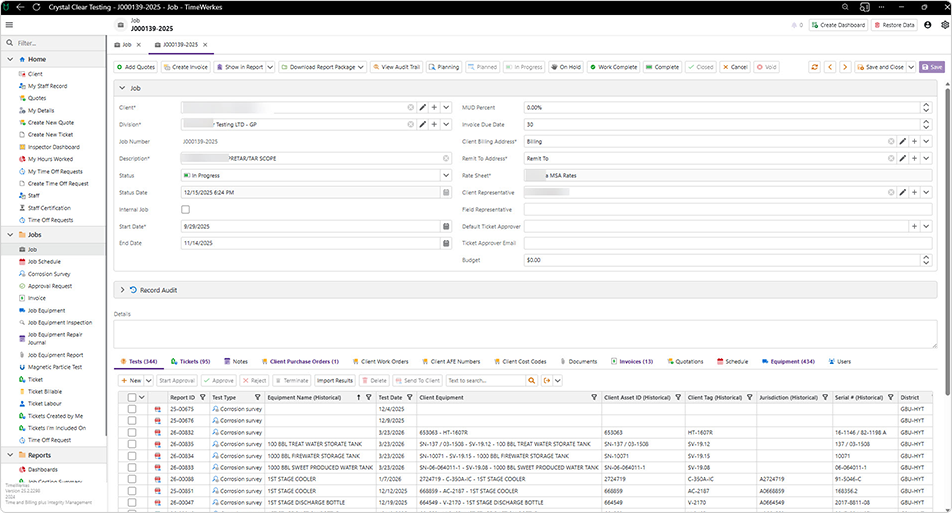952x513 pixels.
Task: Collapse the Jobs tree group
Action: pos(10,234)
